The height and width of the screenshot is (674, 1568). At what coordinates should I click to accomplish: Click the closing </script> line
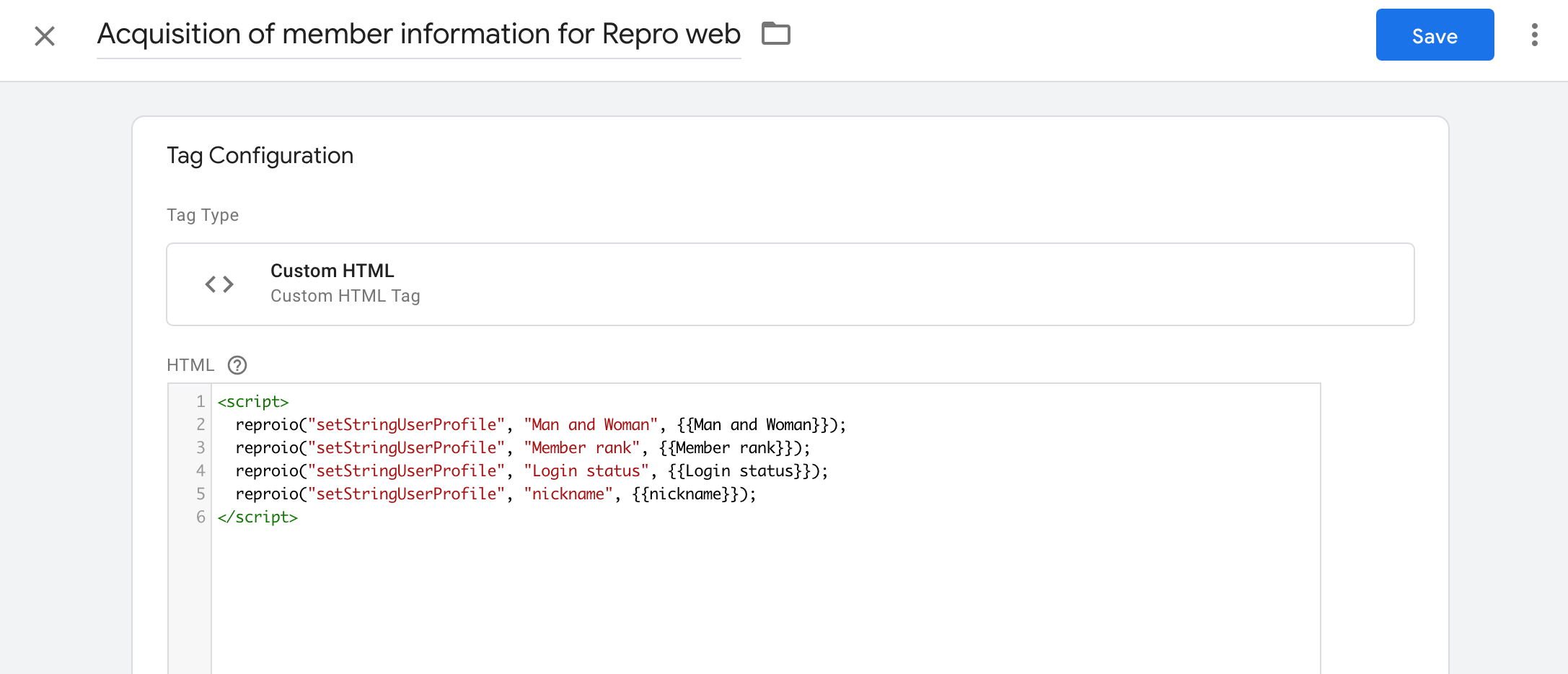257,517
